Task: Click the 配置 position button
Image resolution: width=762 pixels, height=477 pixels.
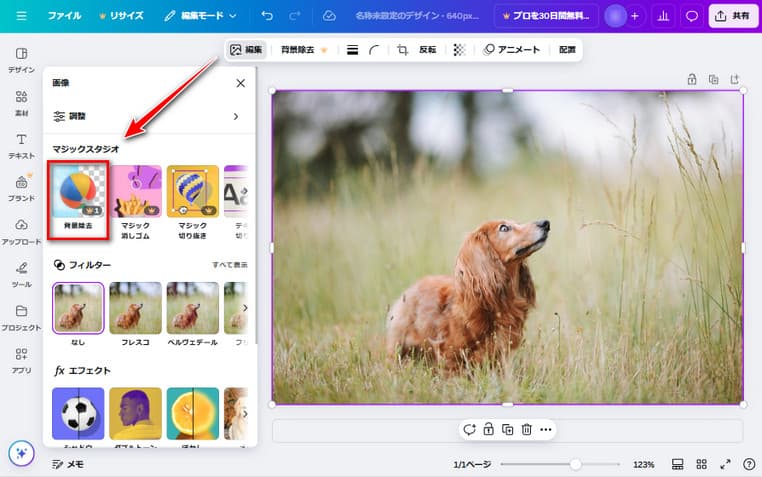Action: [567, 50]
